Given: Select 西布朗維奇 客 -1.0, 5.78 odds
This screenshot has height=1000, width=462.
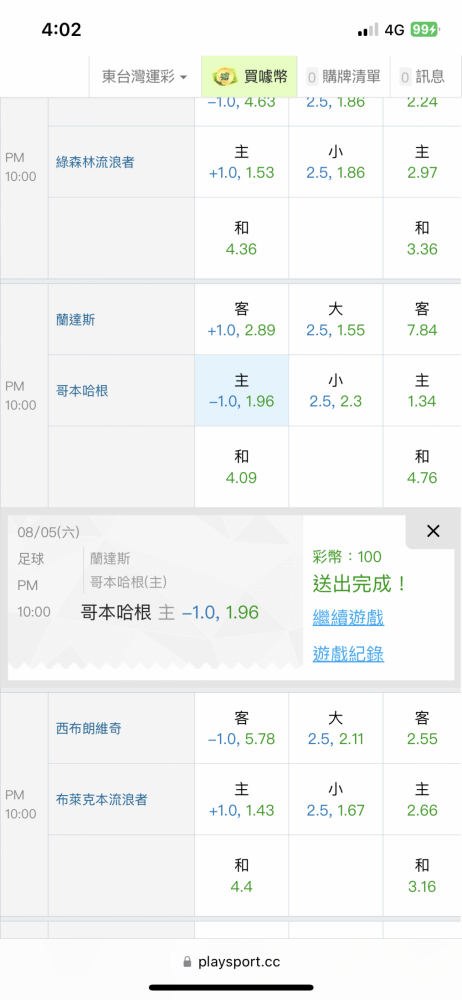Looking at the screenshot, I should [x=241, y=728].
